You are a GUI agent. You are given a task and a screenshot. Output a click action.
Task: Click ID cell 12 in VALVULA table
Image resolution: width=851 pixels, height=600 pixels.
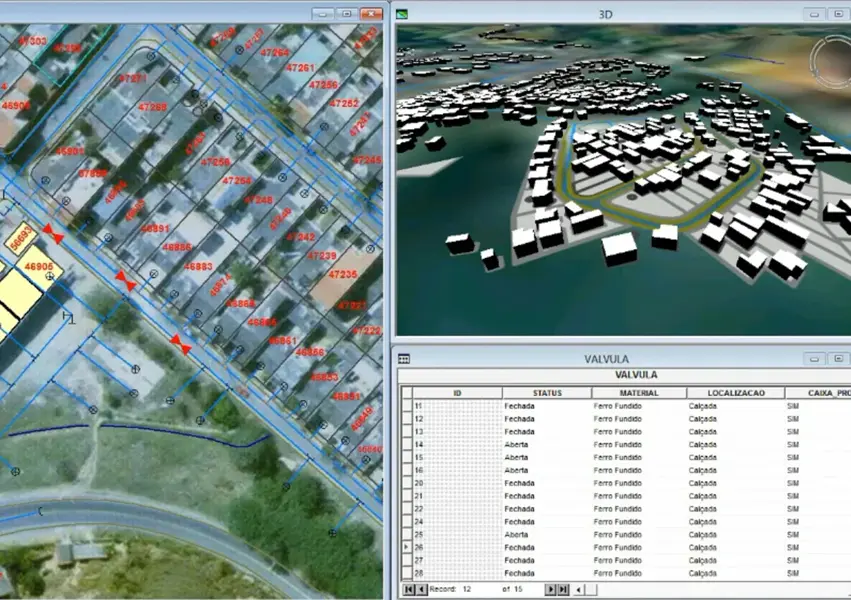tap(458, 419)
